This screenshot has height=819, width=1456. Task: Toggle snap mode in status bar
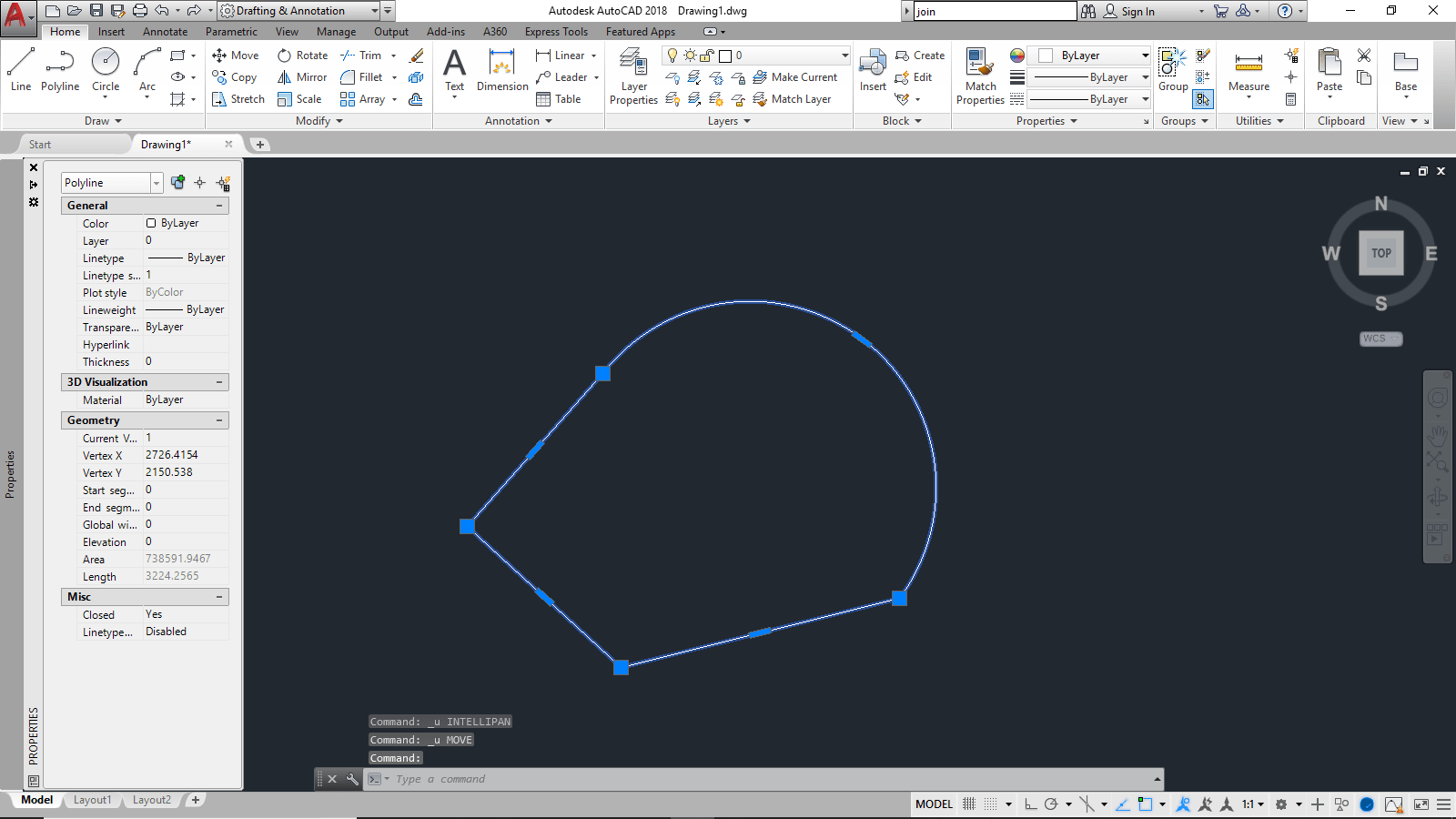(990, 804)
